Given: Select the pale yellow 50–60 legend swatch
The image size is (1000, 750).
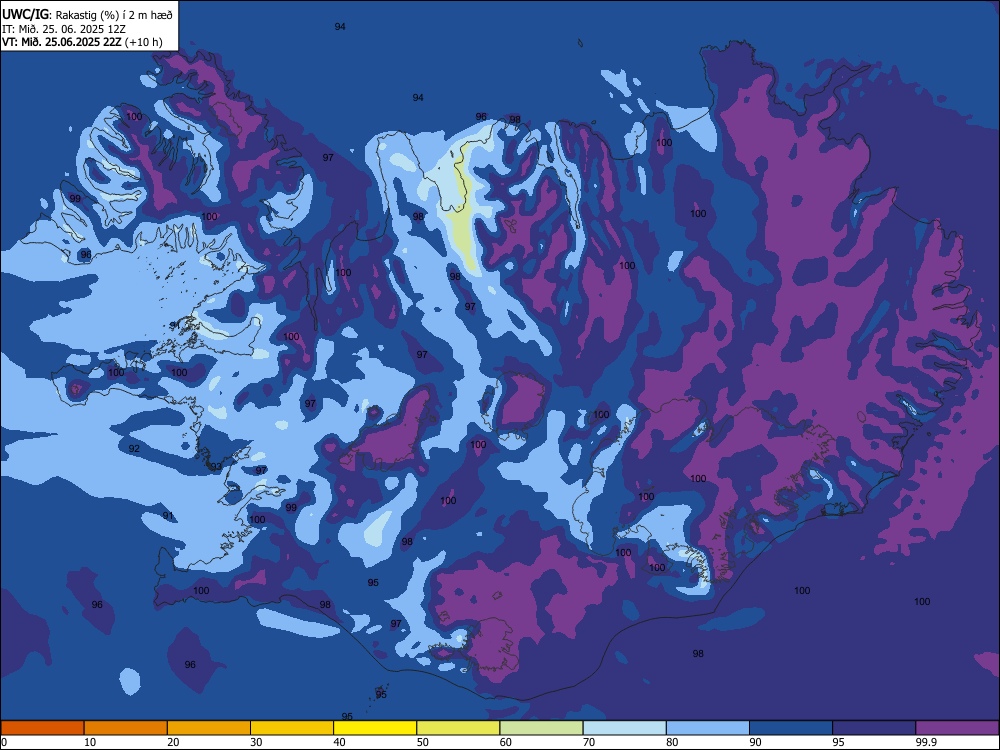Looking at the screenshot, I should [x=458, y=728].
